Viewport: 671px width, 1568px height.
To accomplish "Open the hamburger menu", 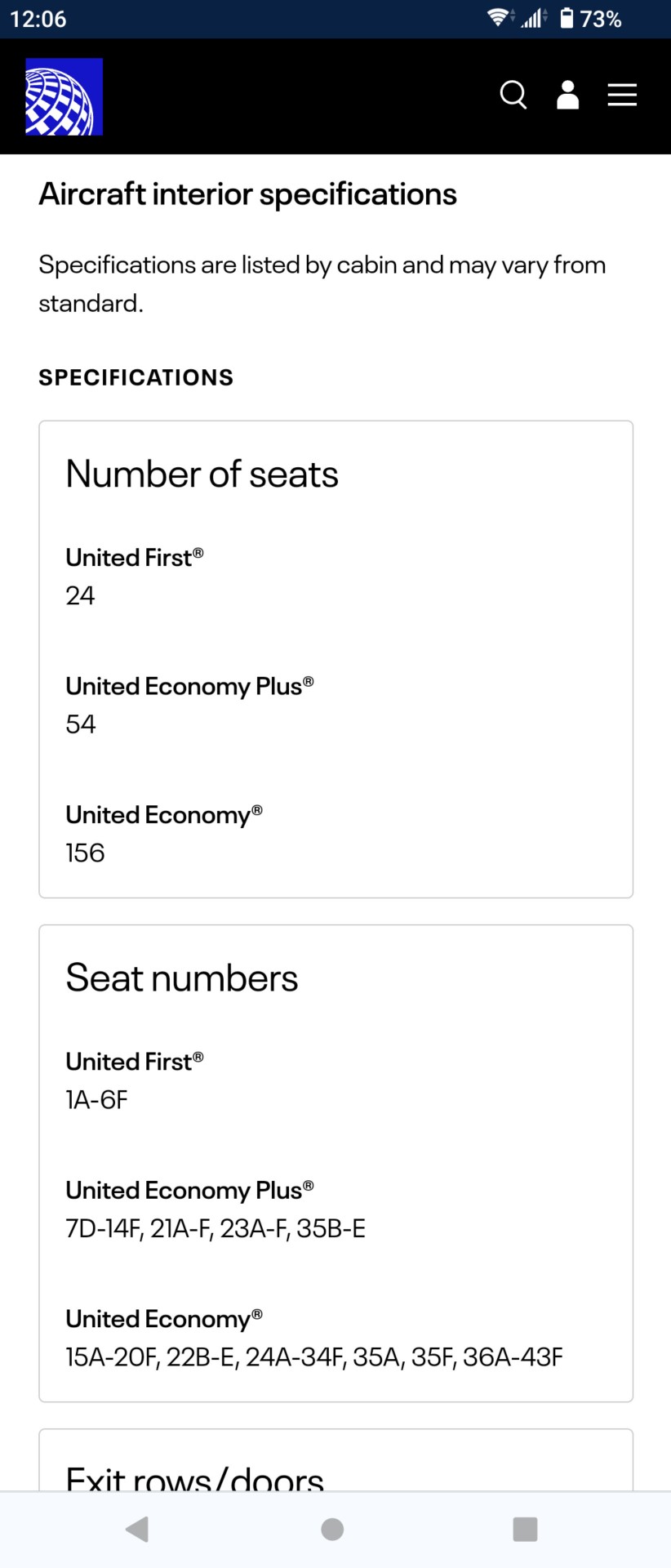I will click(622, 95).
